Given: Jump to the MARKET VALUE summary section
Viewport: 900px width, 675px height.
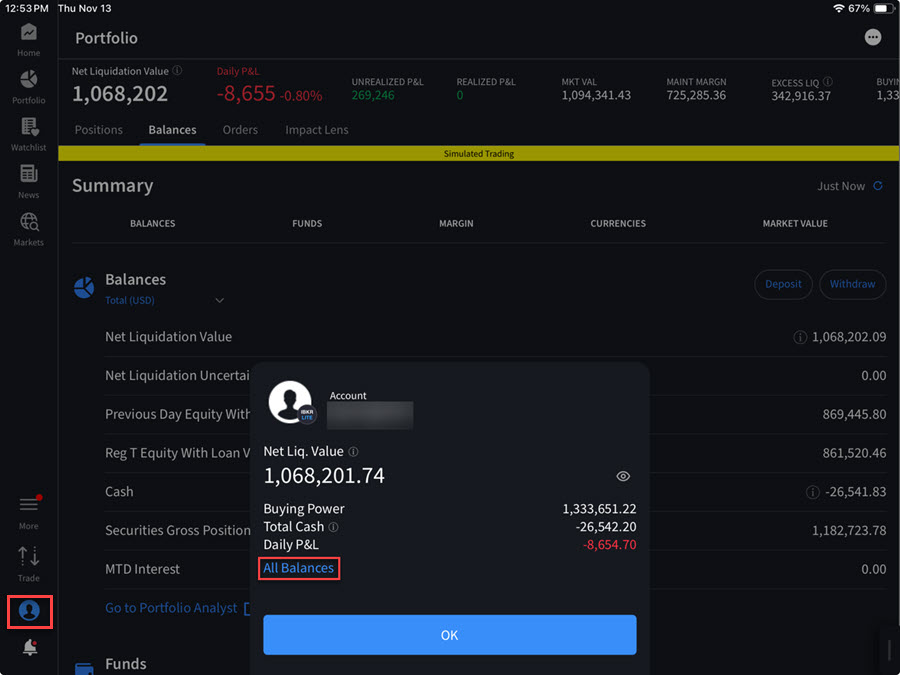Looking at the screenshot, I should click(x=795, y=223).
